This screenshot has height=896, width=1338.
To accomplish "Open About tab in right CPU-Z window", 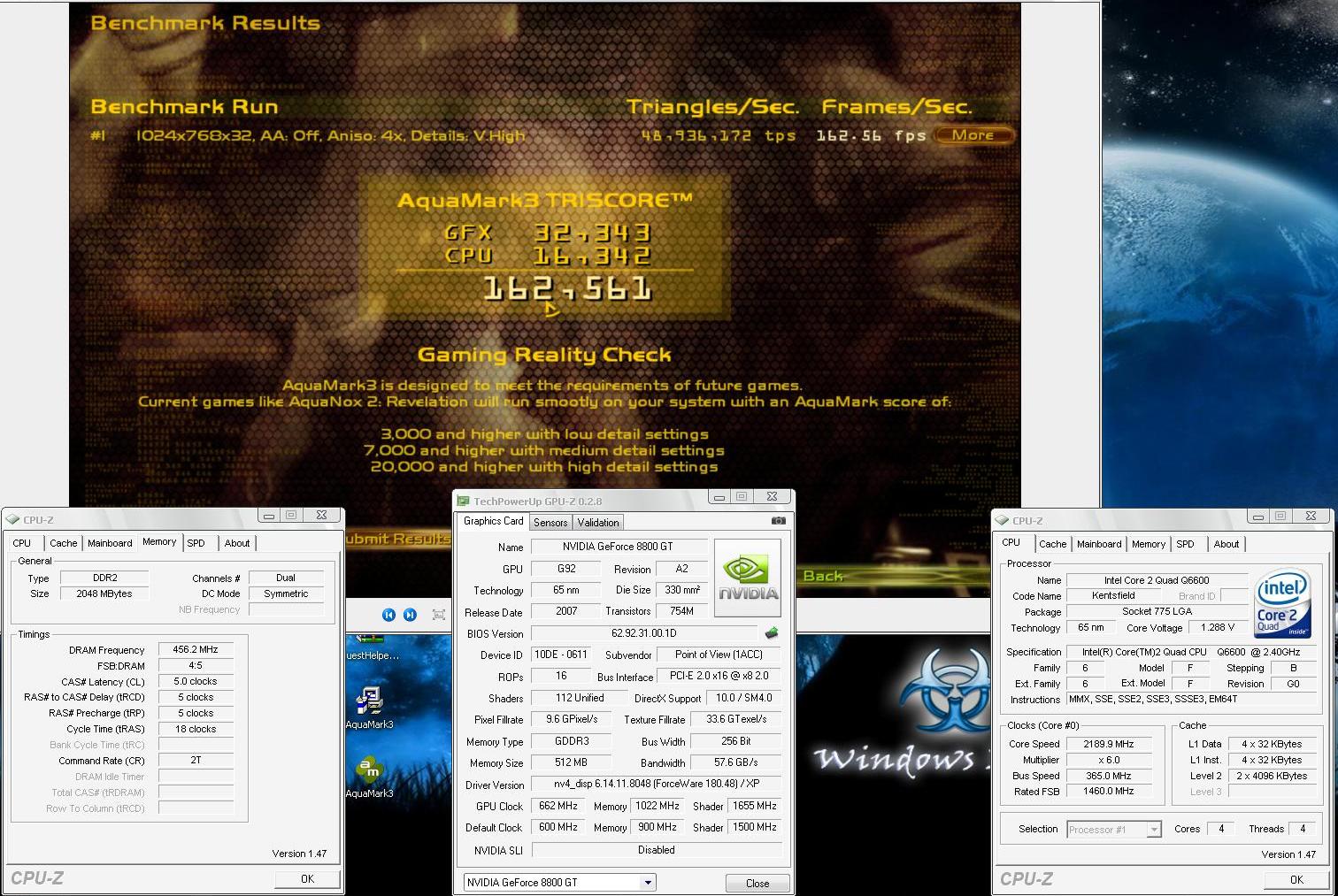I will click(x=1226, y=544).
